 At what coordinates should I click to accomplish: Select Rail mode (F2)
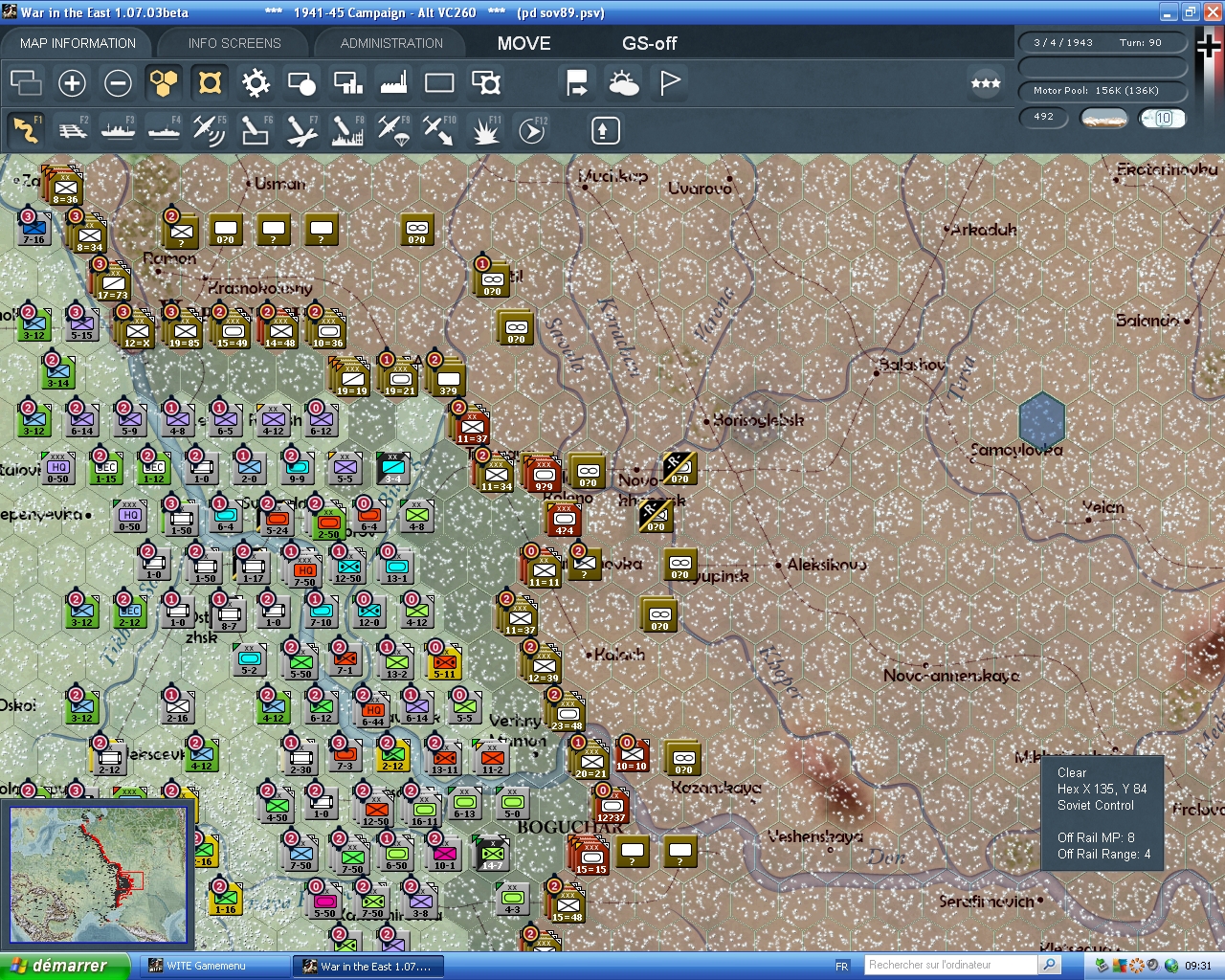tap(72, 129)
